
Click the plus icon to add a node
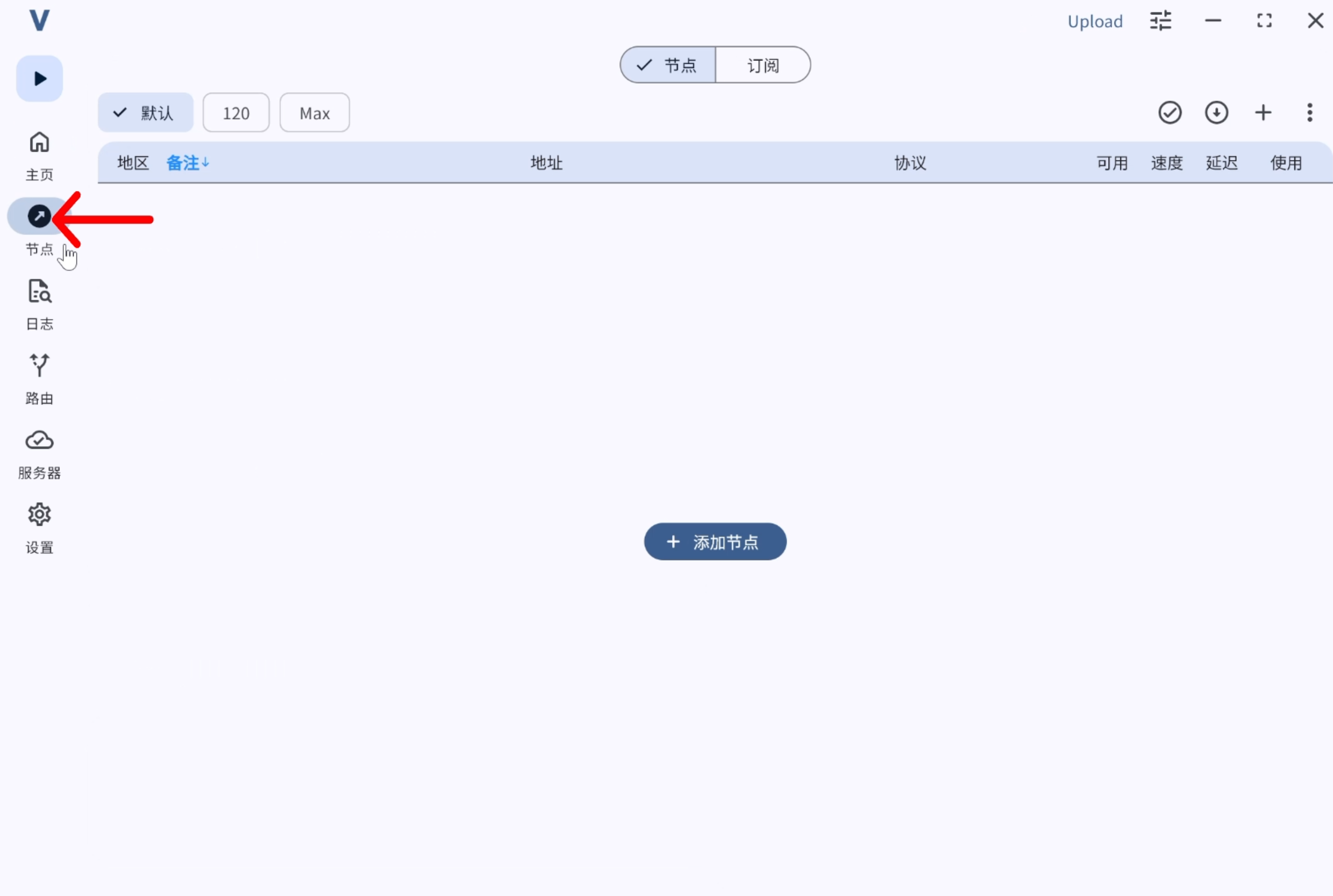(1263, 113)
